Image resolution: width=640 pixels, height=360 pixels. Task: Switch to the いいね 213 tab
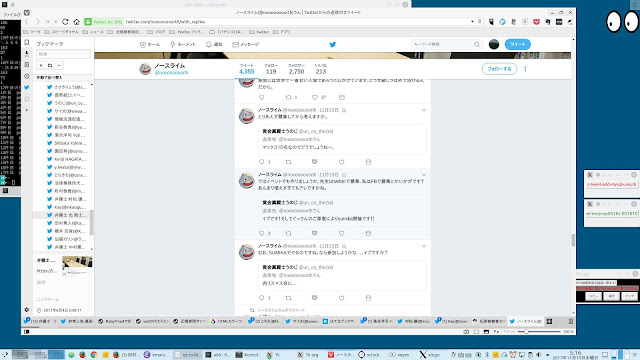[x=321, y=69]
